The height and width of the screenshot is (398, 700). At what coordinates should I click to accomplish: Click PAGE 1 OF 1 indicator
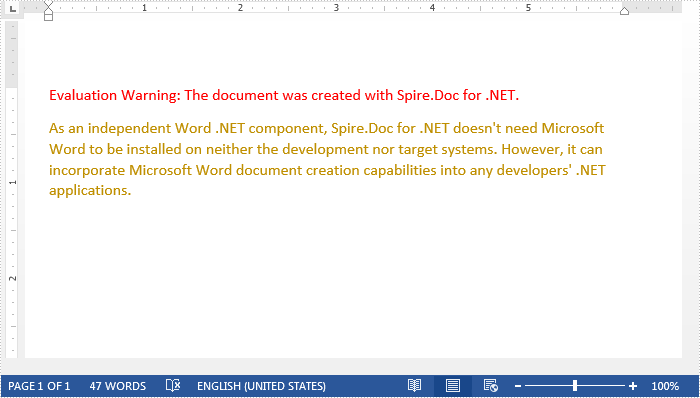click(39, 386)
